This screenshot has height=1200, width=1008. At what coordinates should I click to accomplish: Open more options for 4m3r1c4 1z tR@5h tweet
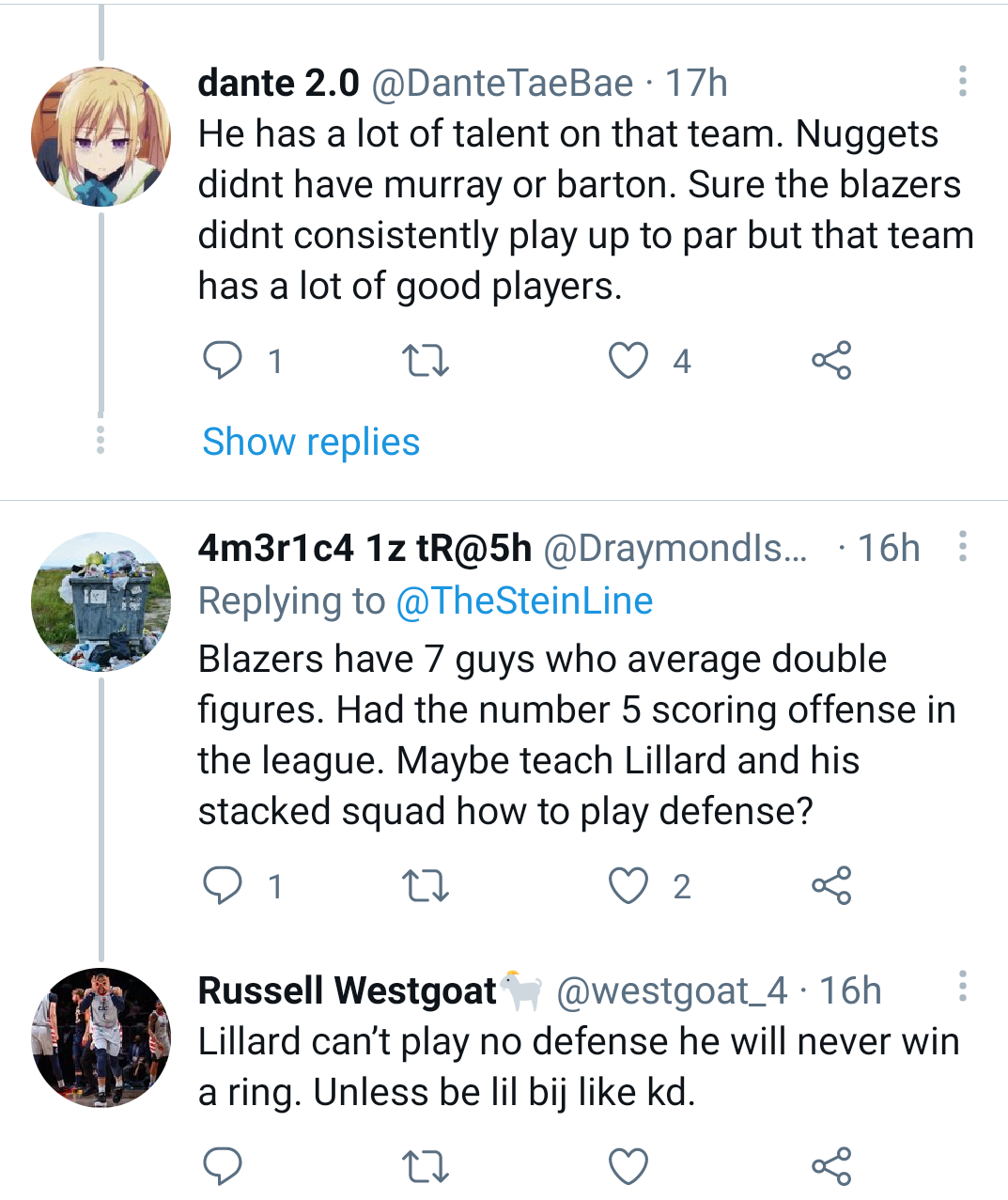tap(963, 547)
